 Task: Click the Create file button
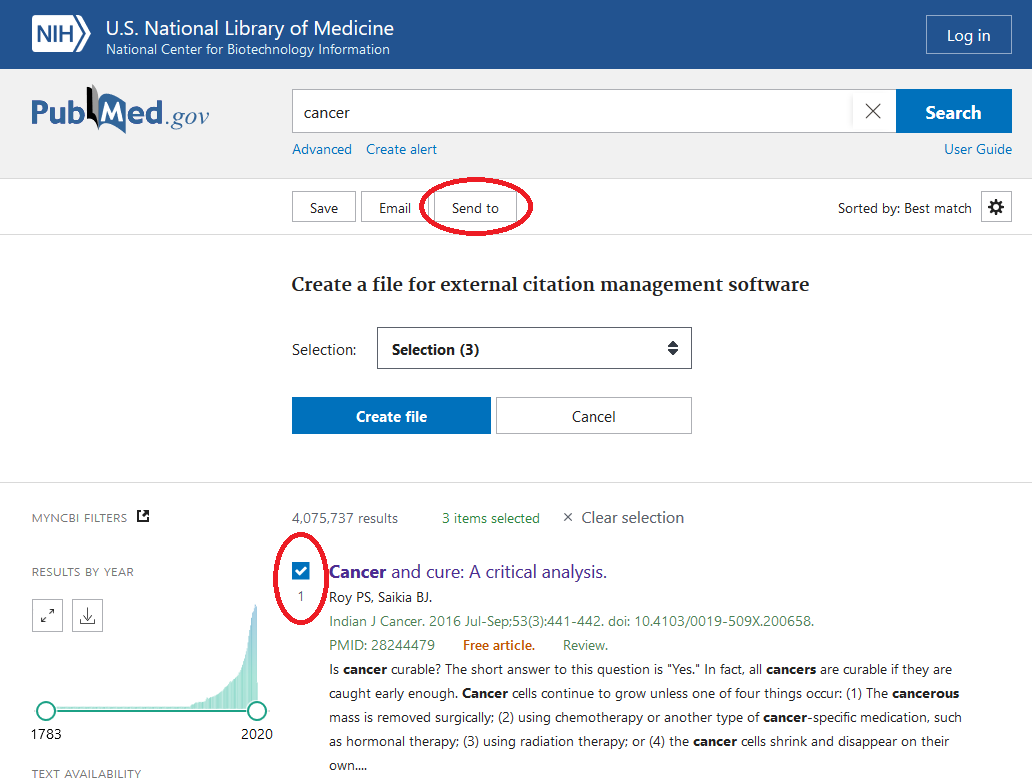(391, 415)
